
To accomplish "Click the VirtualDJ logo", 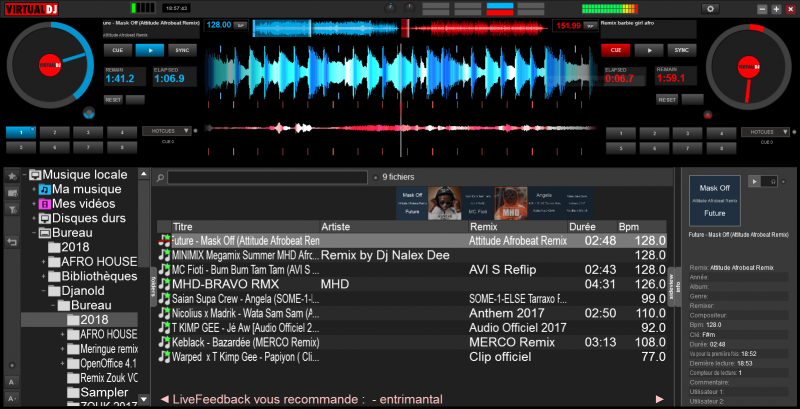I will [32, 9].
